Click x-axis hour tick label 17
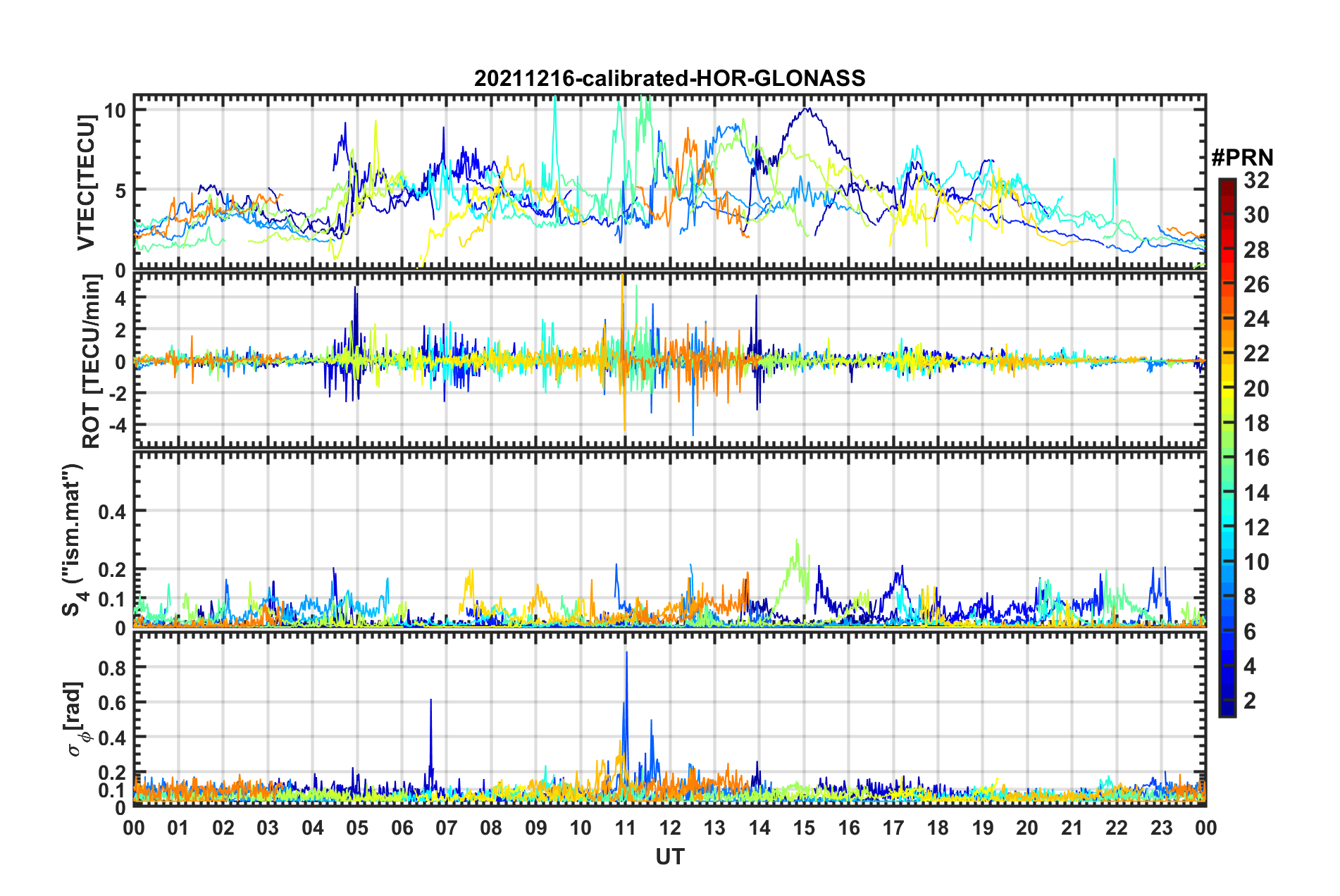The height and width of the screenshot is (896, 1340). [x=893, y=828]
